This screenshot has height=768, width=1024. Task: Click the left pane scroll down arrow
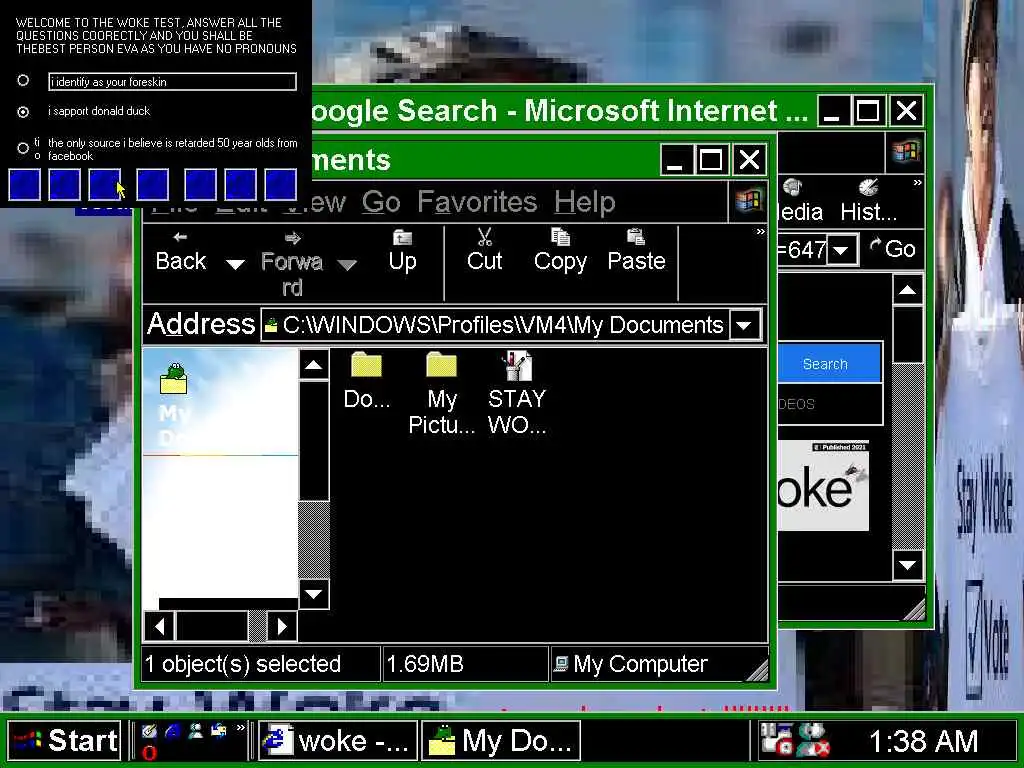click(x=313, y=594)
